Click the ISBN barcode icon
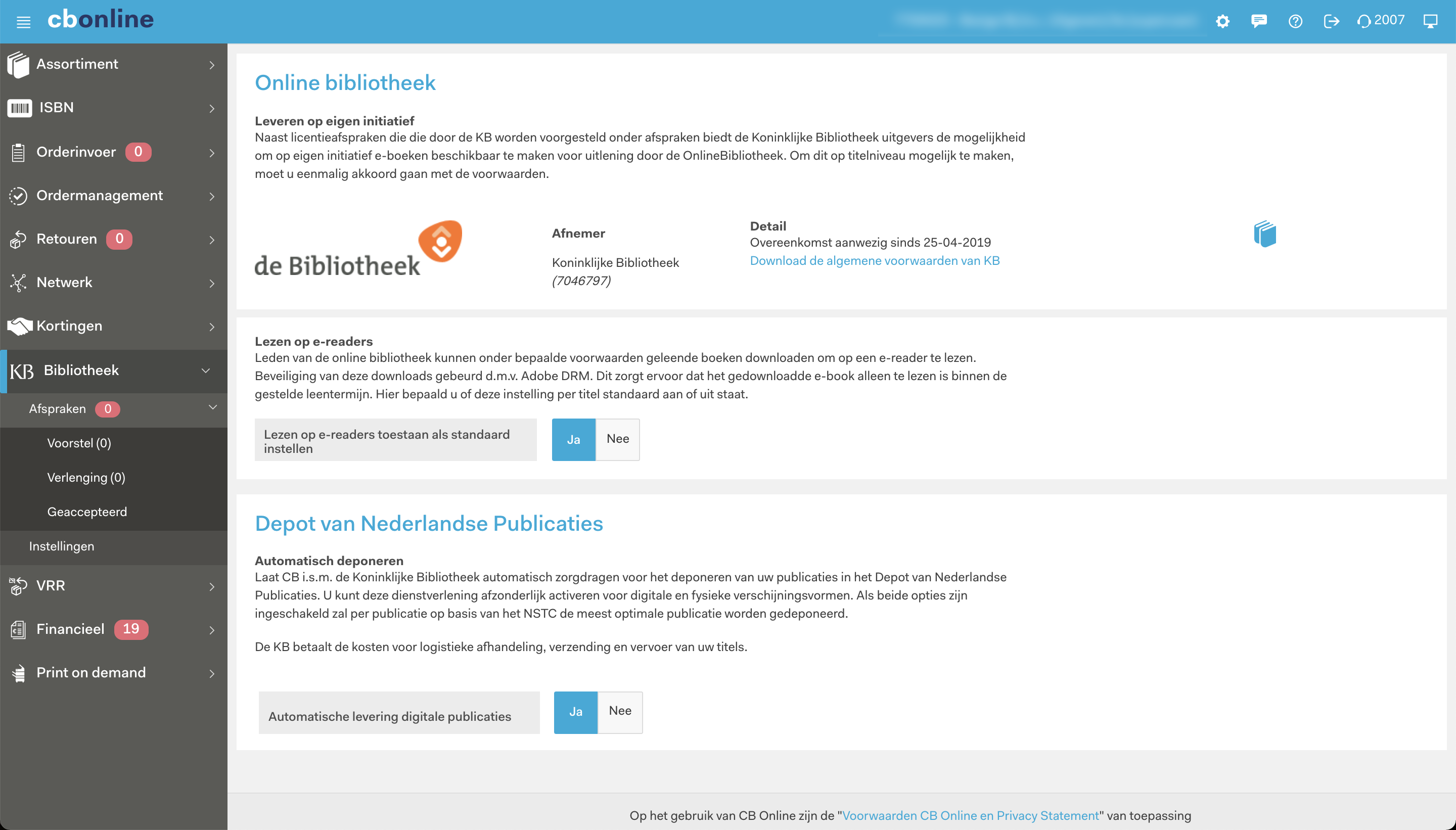Image resolution: width=1456 pixels, height=830 pixels. click(20, 108)
